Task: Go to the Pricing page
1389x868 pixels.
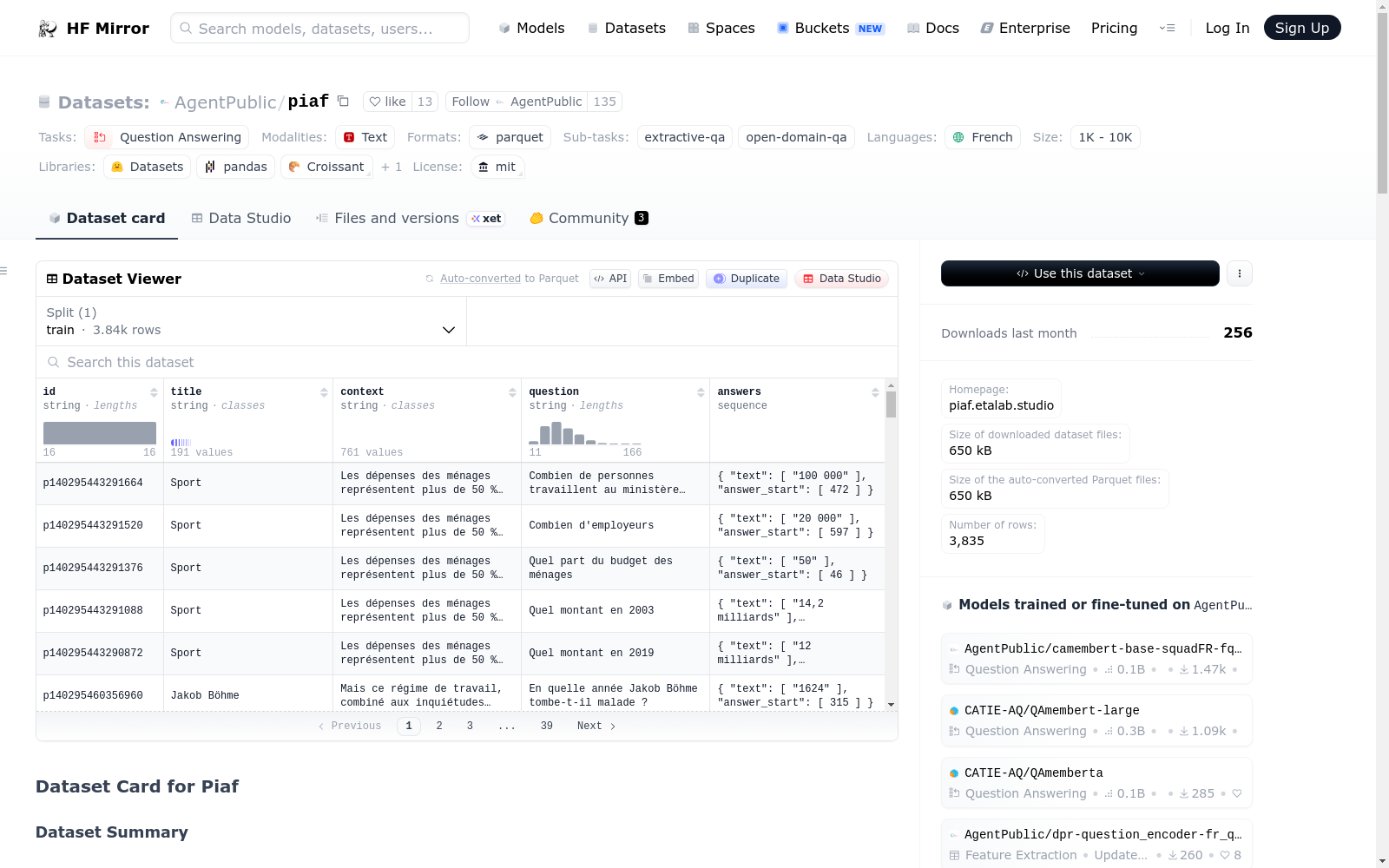Action: point(1114,28)
